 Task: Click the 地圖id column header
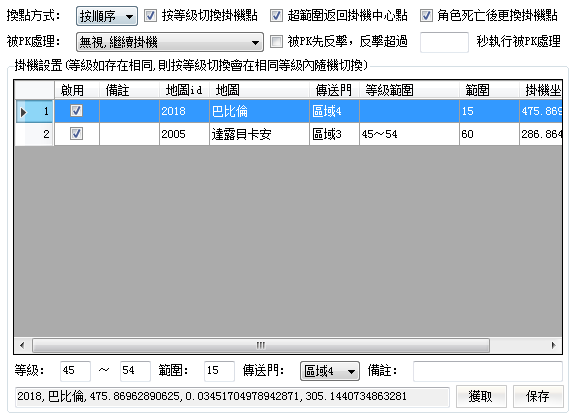pyautogui.click(x=184, y=90)
